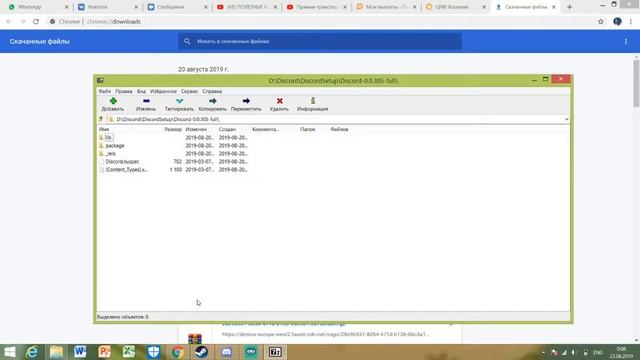Open Word from the taskbar
Screen dimensions: 640x360
[80, 352]
